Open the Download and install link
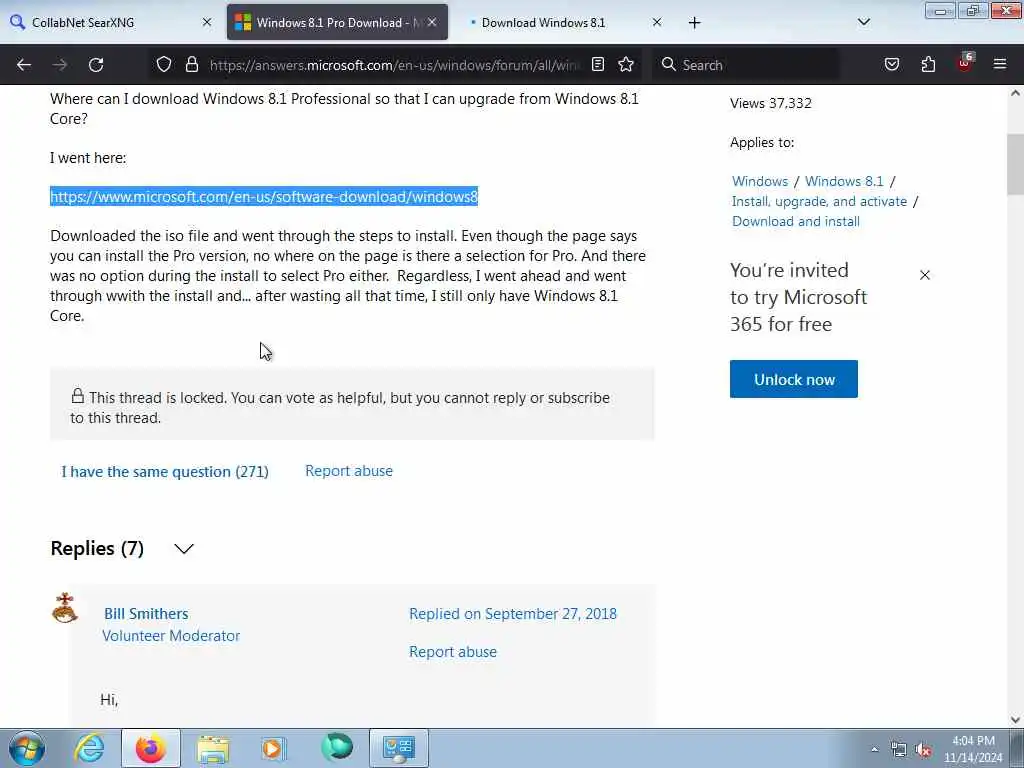This screenshot has width=1024, height=768. click(x=795, y=221)
